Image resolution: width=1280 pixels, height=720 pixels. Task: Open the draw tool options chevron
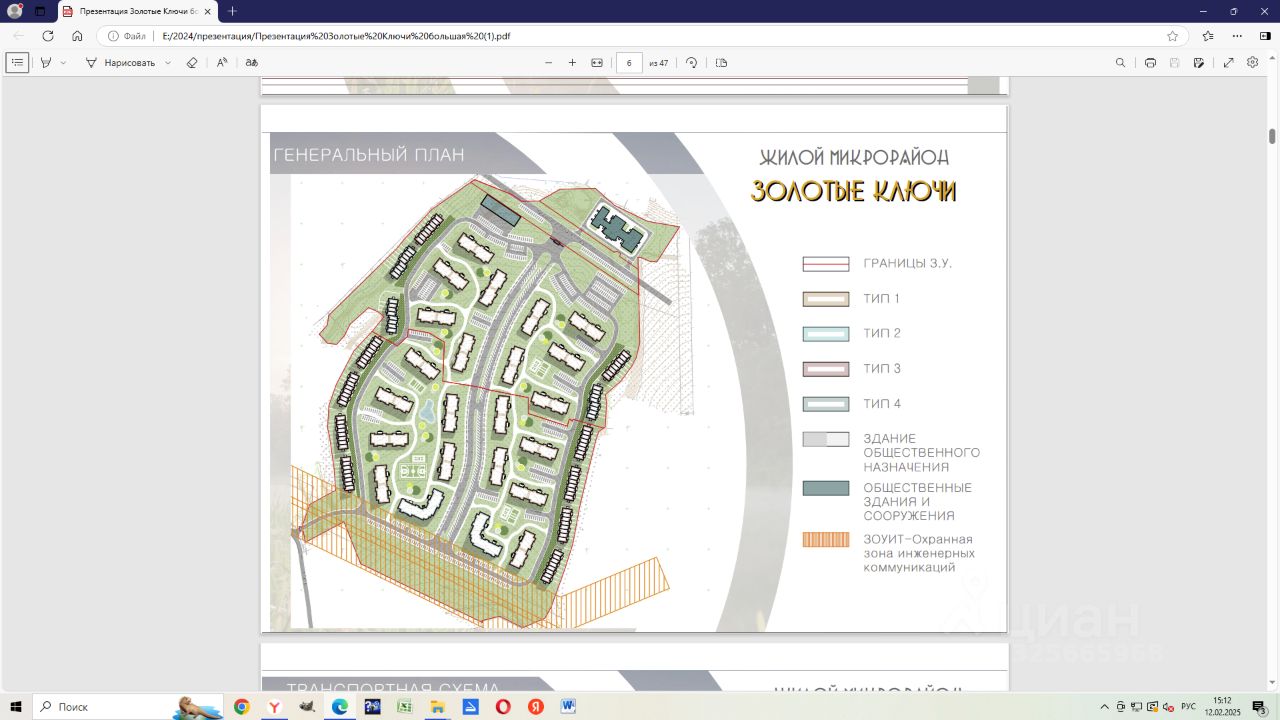[168, 62]
